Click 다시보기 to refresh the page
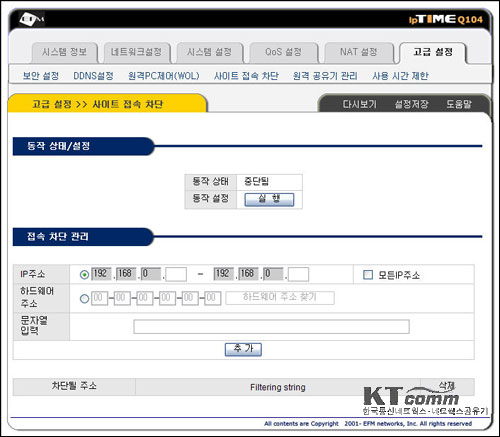 [360, 104]
